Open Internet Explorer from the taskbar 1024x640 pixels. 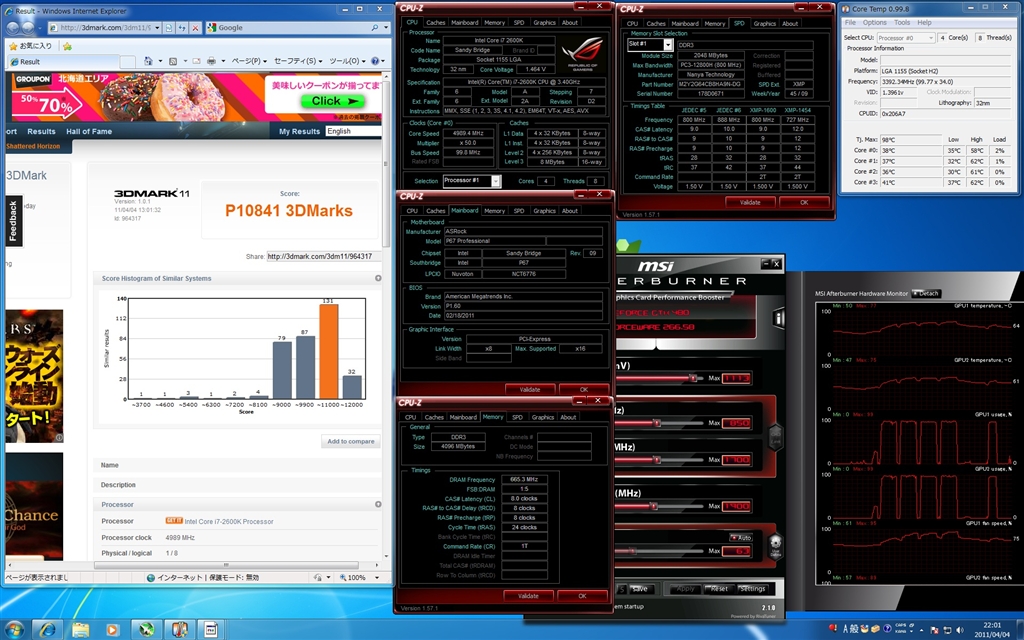(x=47, y=629)
